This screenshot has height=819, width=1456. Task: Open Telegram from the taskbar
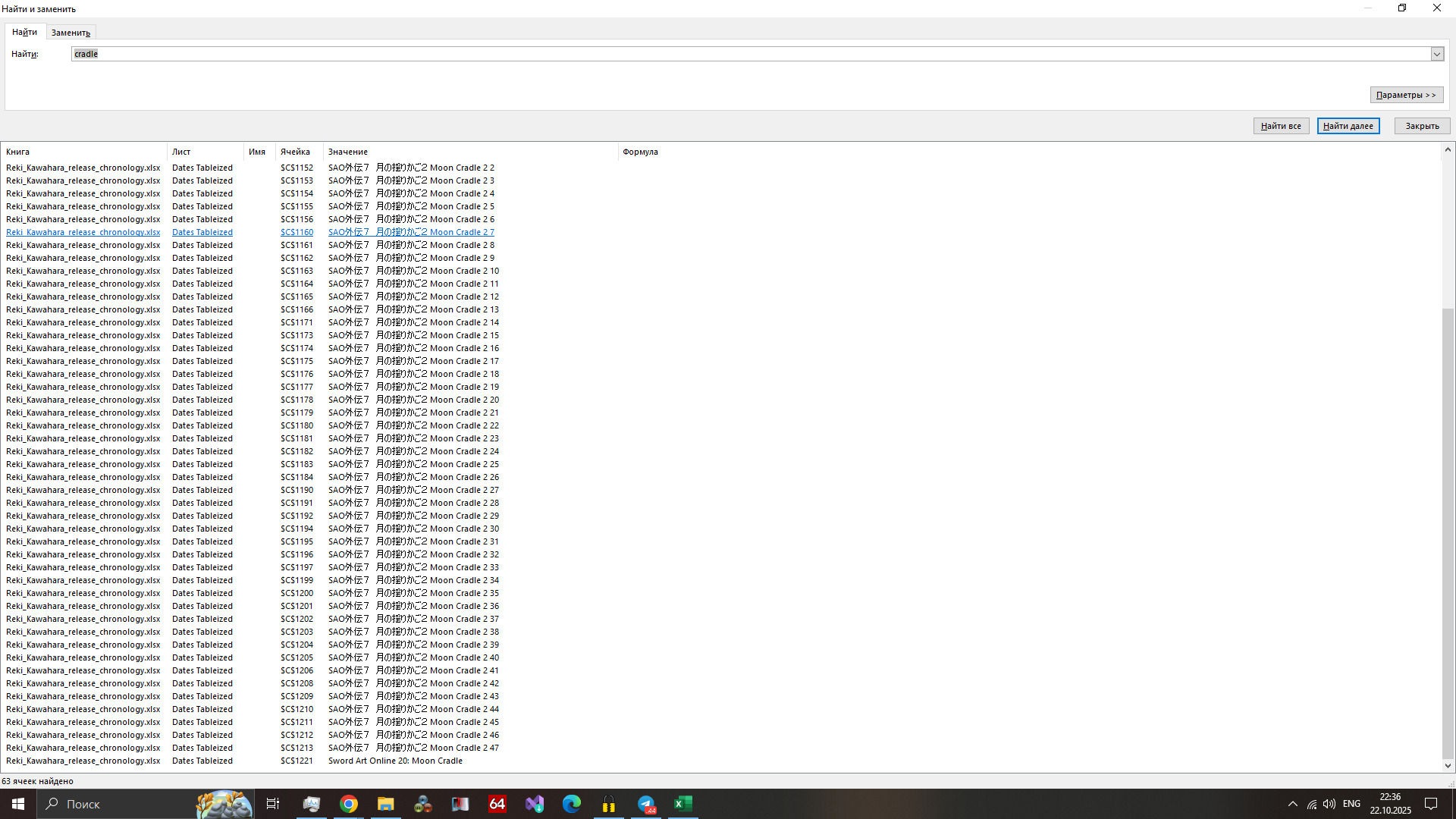coord(646,804)
